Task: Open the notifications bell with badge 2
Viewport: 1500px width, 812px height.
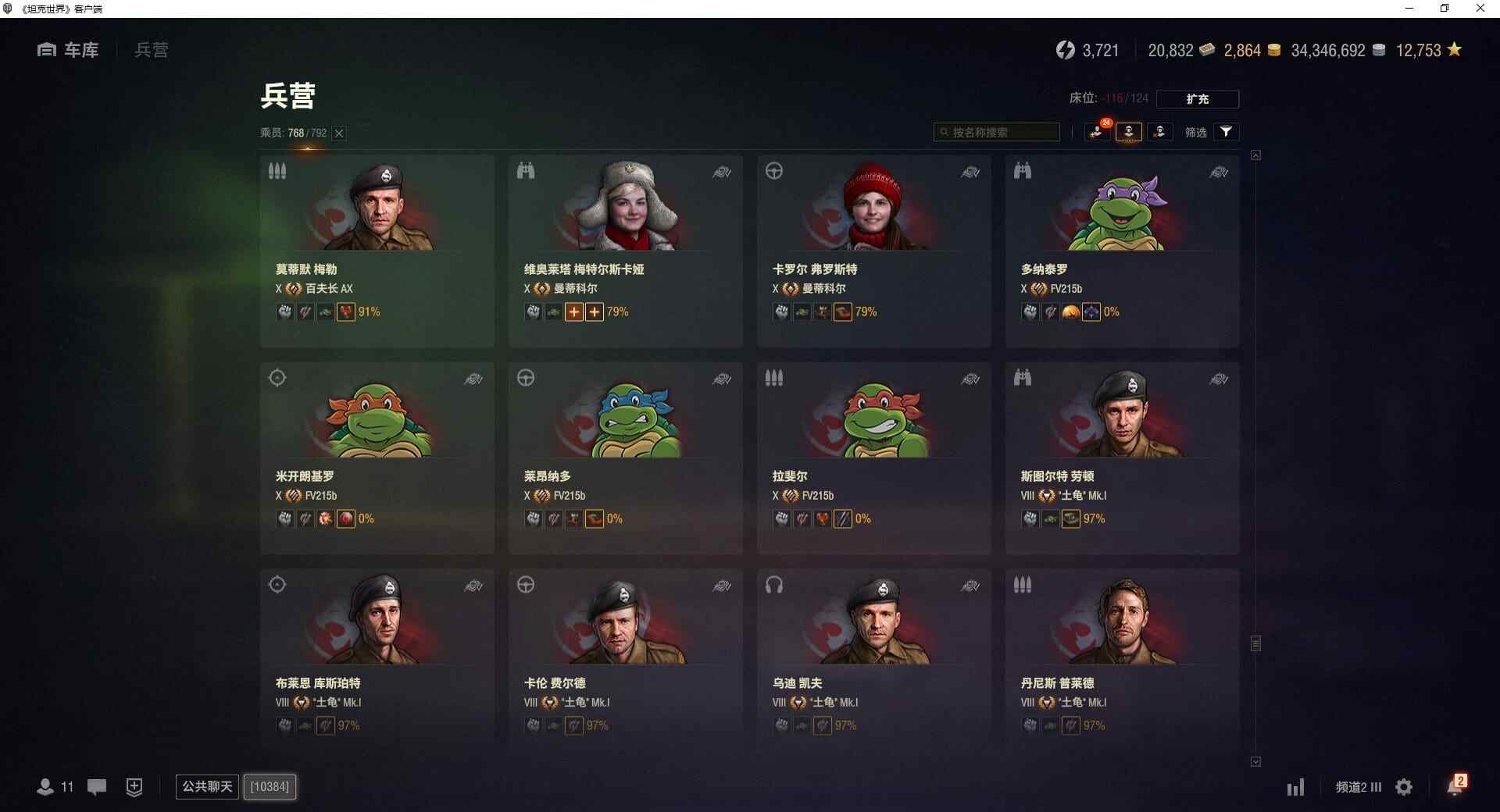Action: coord(1456,785)
